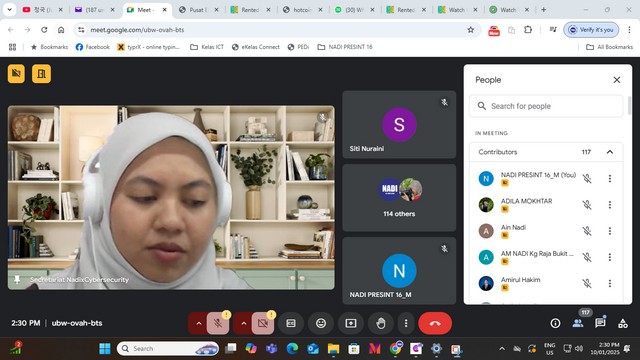Click the Verify it's you button
This screenshot has height=360, width=640.
[591, 30]
